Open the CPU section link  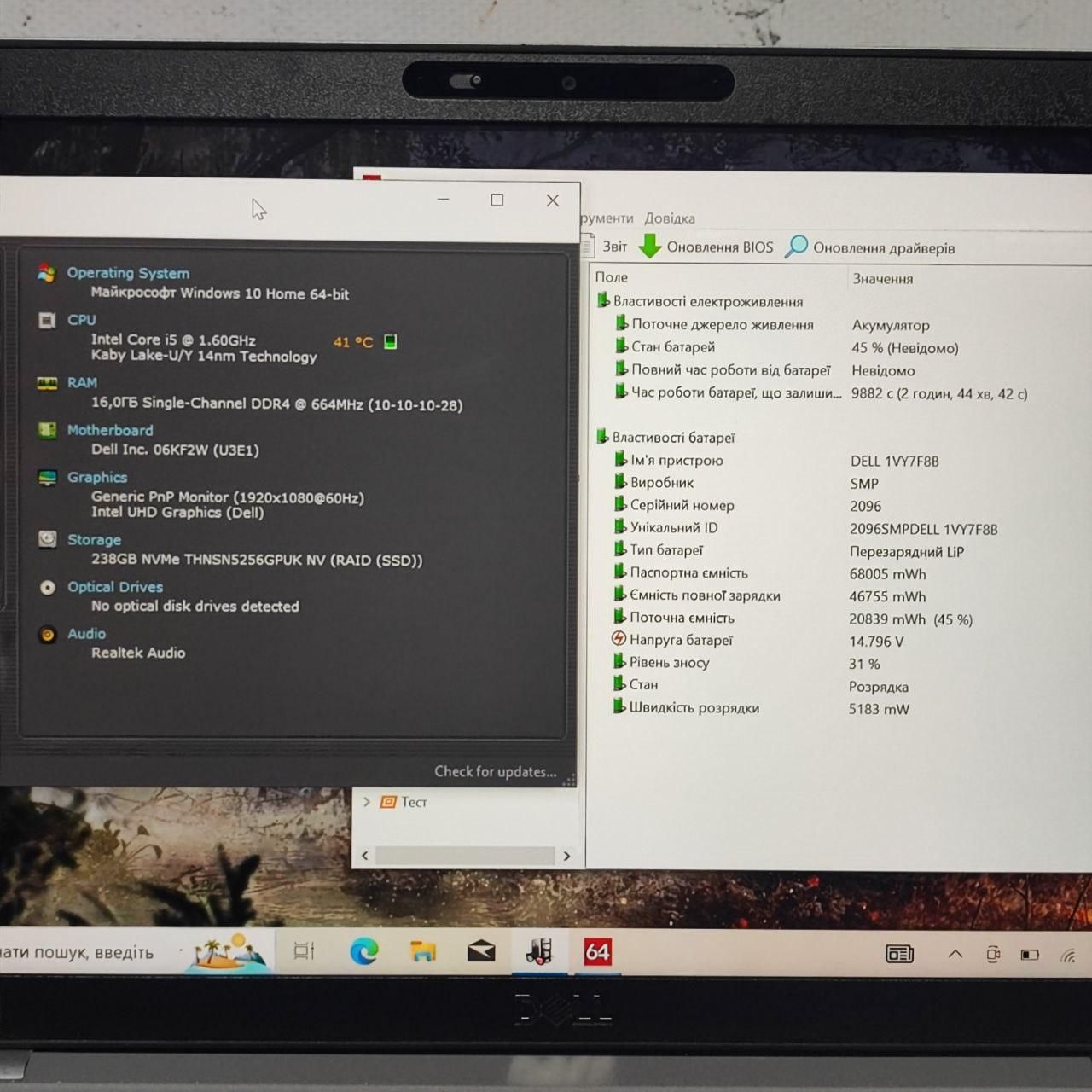coord(82,320)
